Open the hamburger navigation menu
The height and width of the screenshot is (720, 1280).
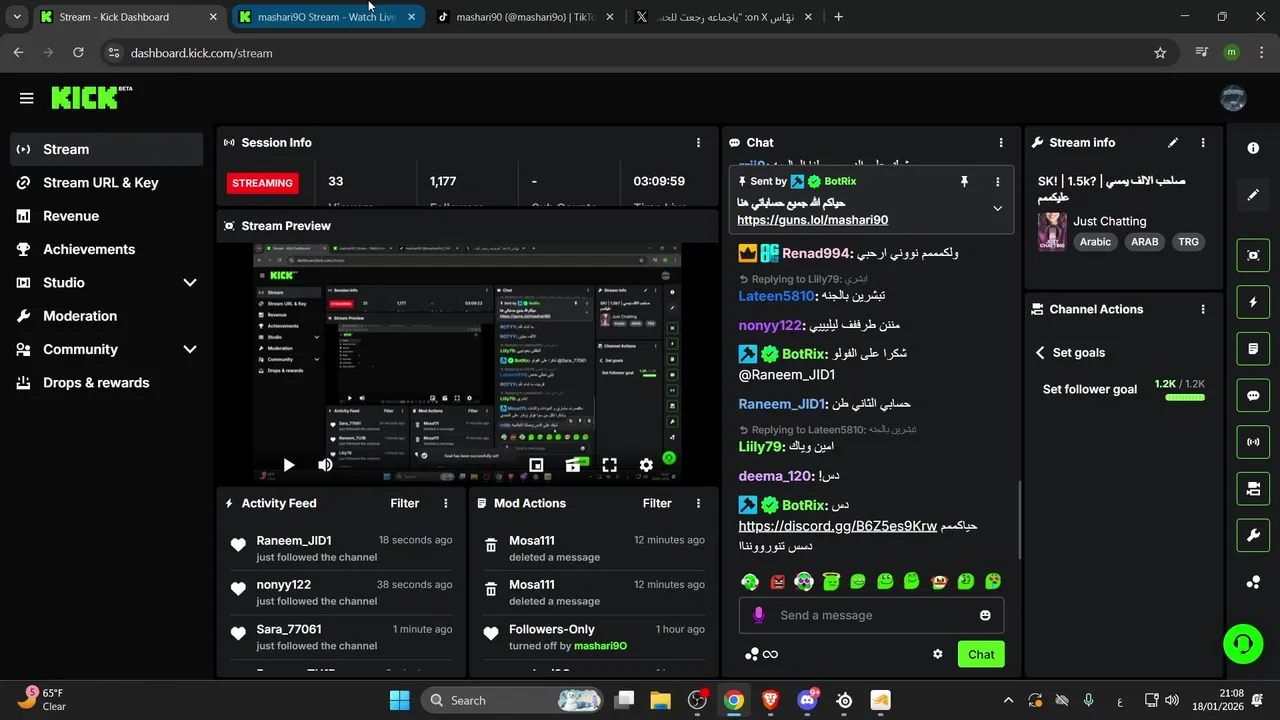coord(27,98)
